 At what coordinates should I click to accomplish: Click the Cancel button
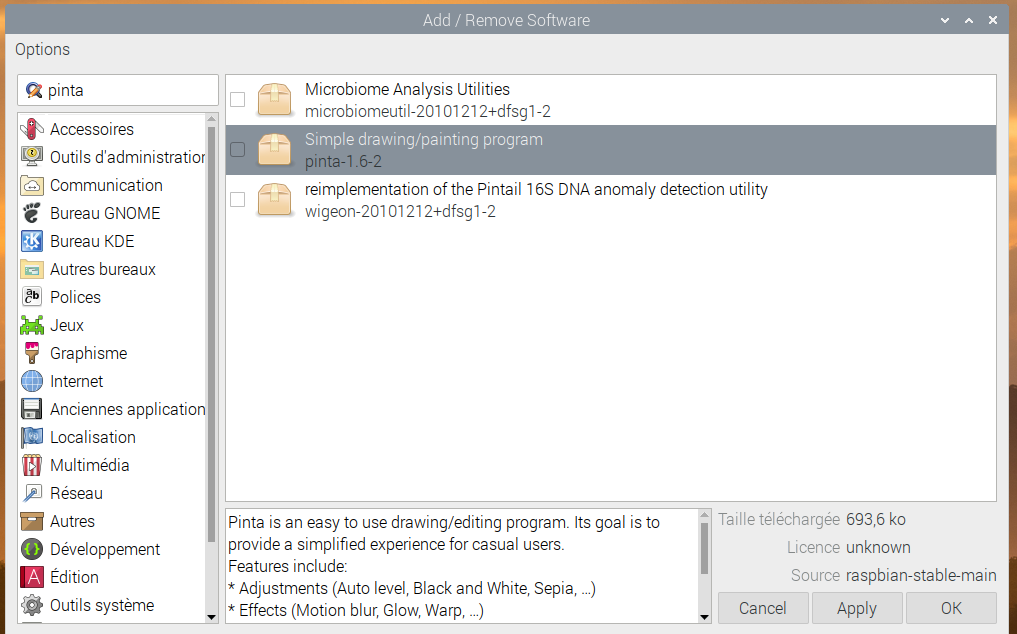coord(763,608)
